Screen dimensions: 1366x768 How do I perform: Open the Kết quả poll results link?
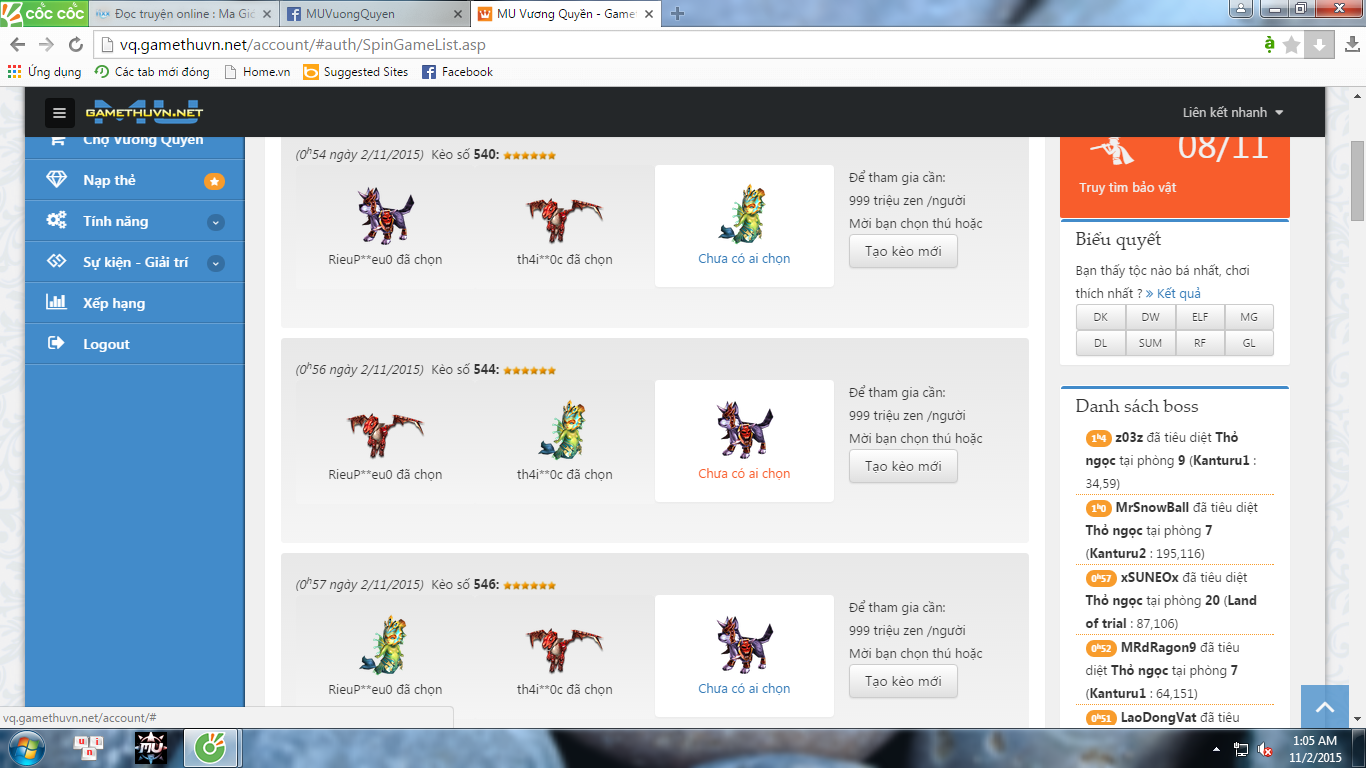(1178, 293)
